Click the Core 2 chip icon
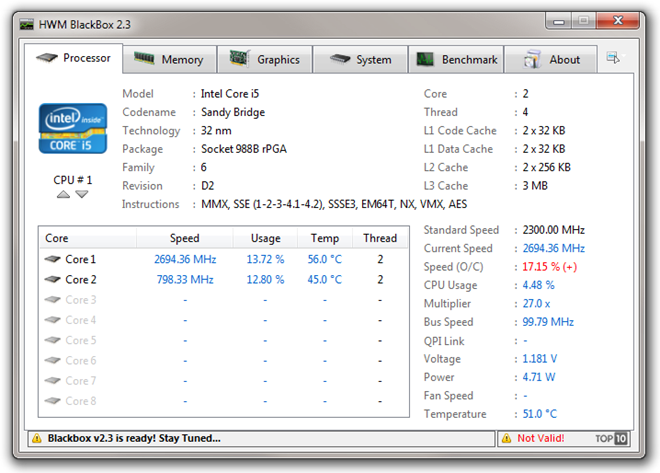 pyautogui.click(x=53, y=279)
